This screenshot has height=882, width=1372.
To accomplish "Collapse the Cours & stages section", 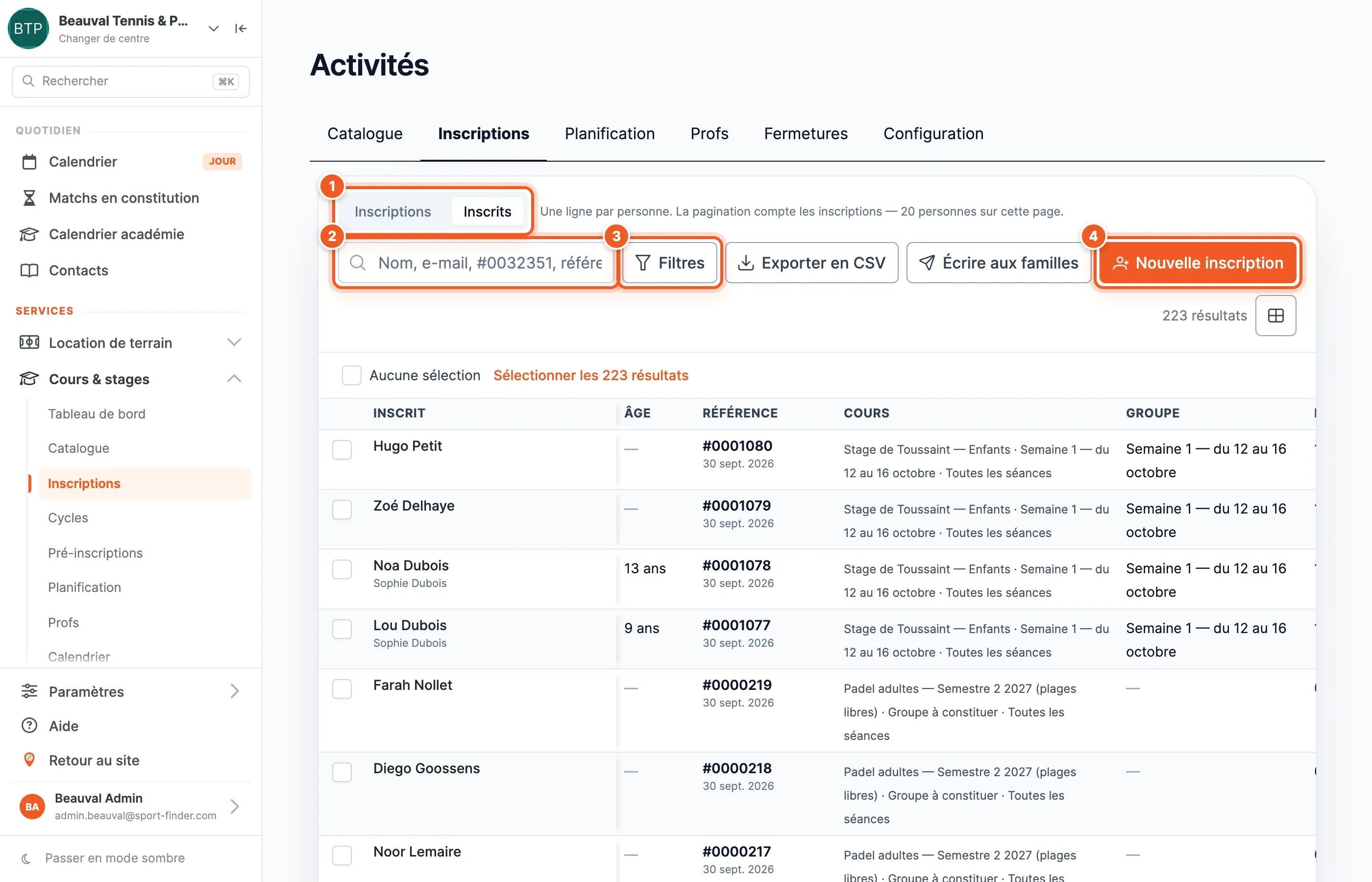I will click(234, 379).
